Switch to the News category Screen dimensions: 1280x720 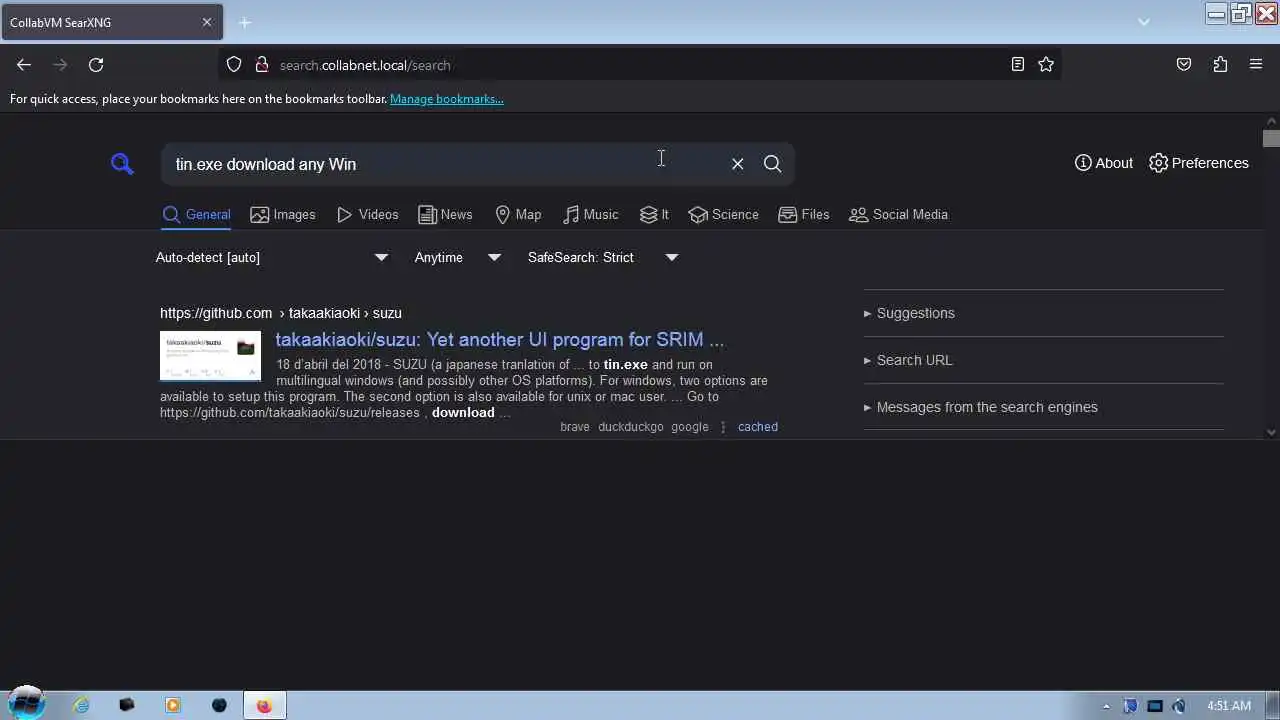[x=445, y=214]
